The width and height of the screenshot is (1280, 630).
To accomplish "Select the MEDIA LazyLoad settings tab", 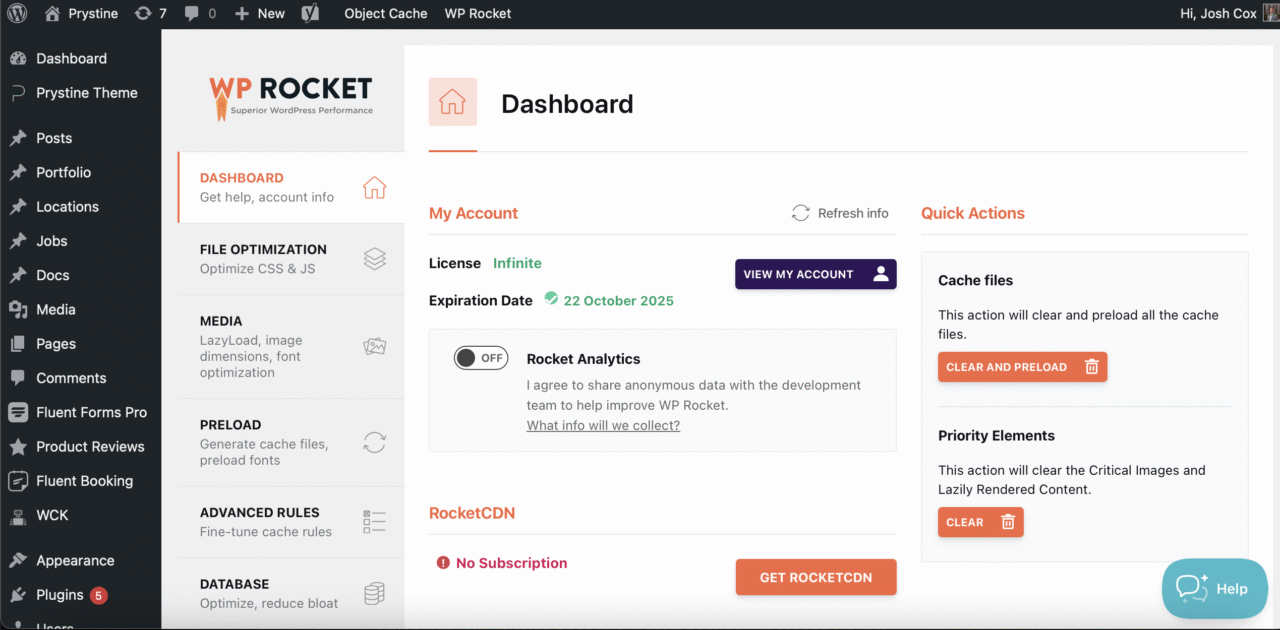I will coord(291,346).
